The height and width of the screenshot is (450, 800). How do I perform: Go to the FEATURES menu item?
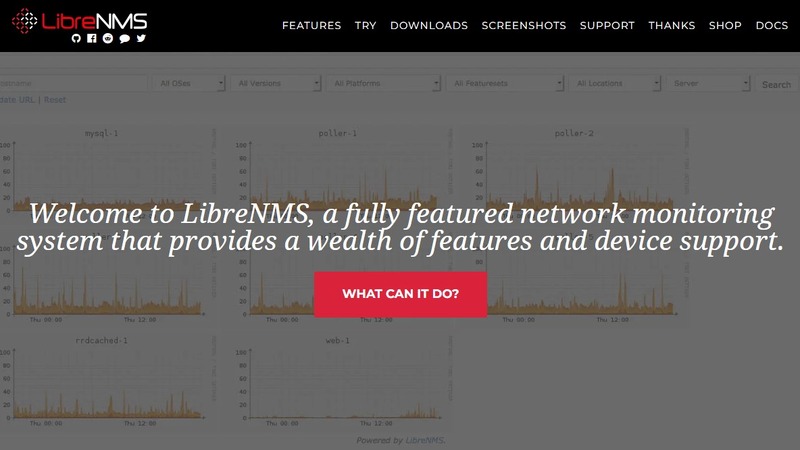click(x=311, y=26)
